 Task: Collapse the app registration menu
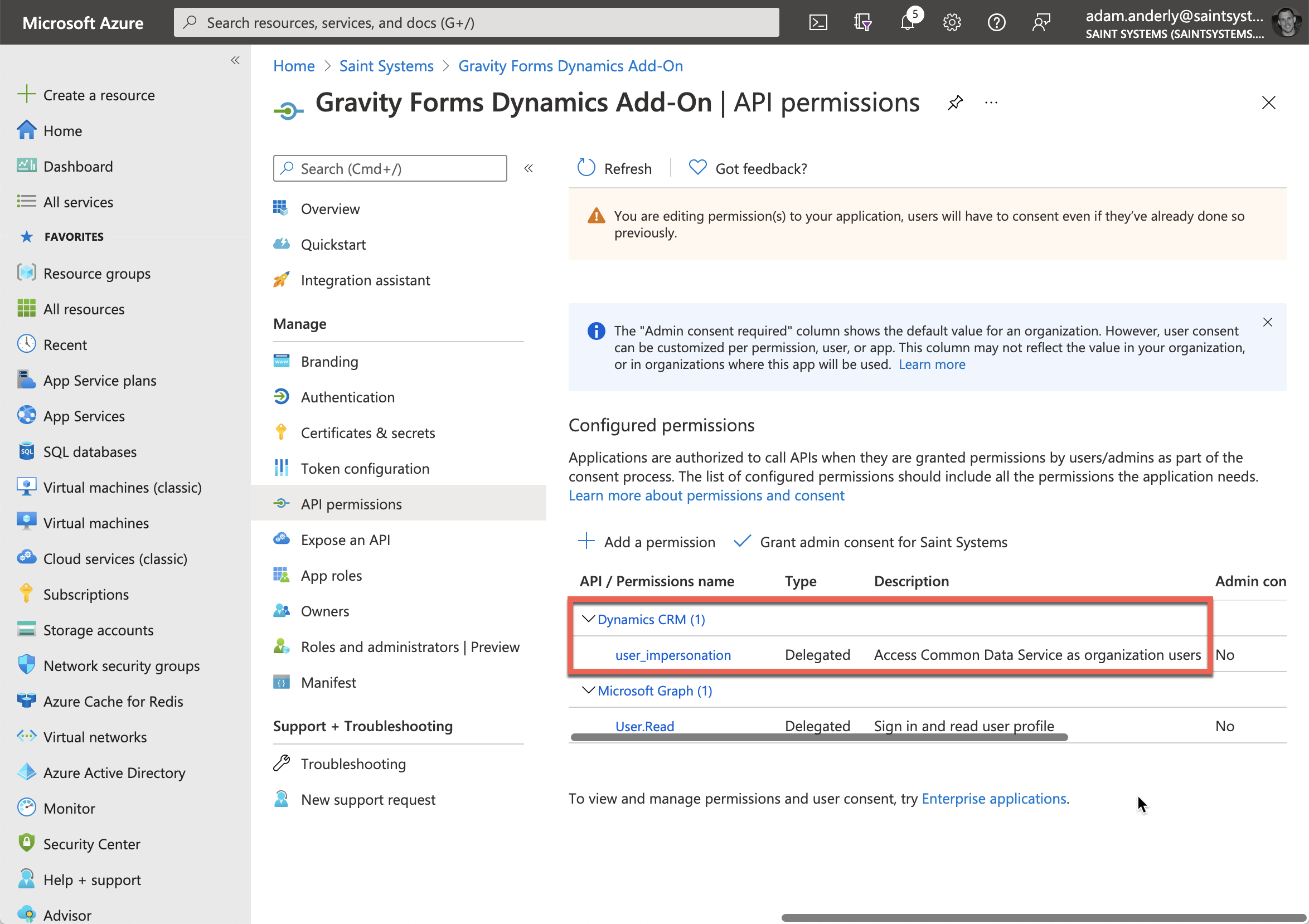point(529,168)
